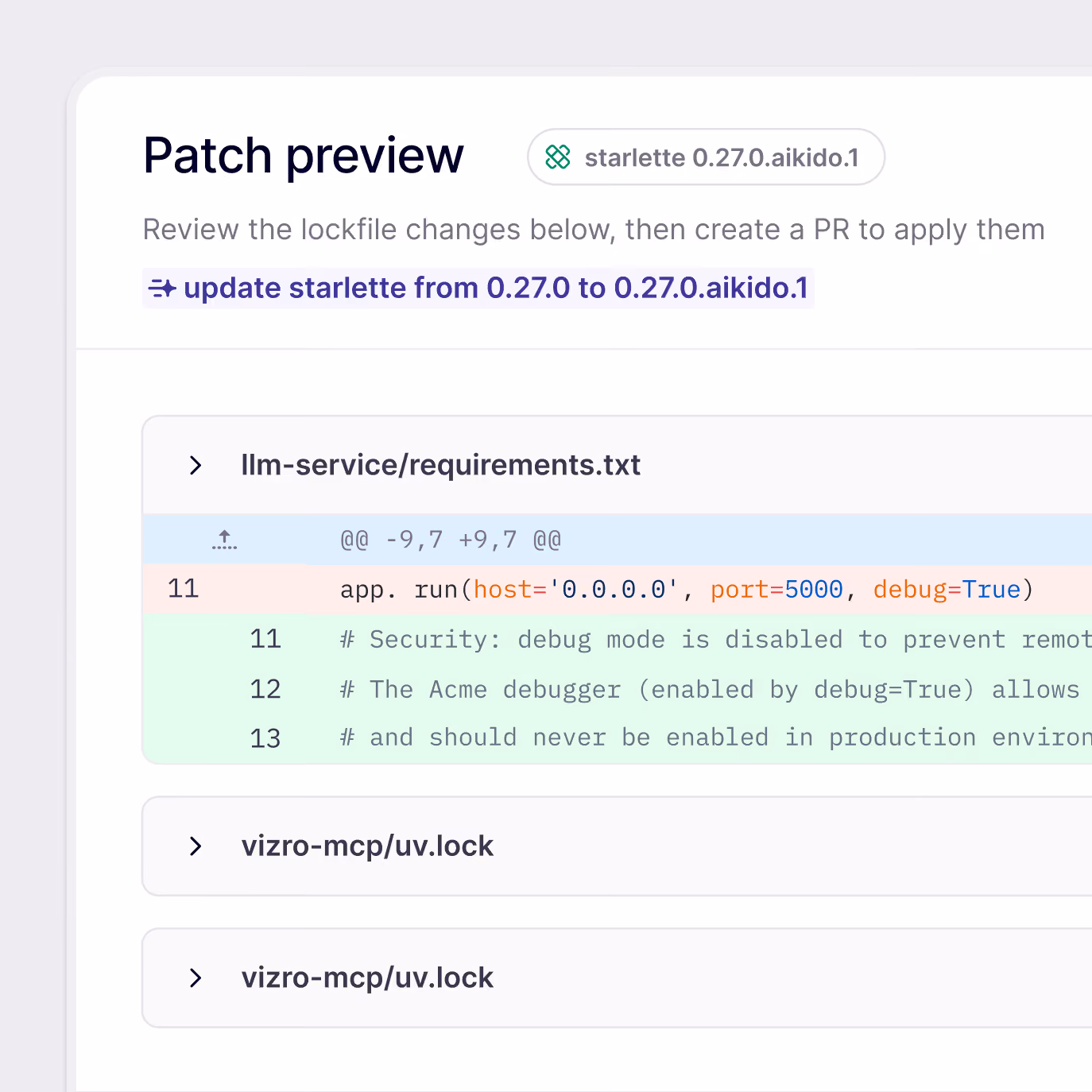
Task: Select the lower vizro-mcp/uv.lock file name
Action: (x=367, y=978)
